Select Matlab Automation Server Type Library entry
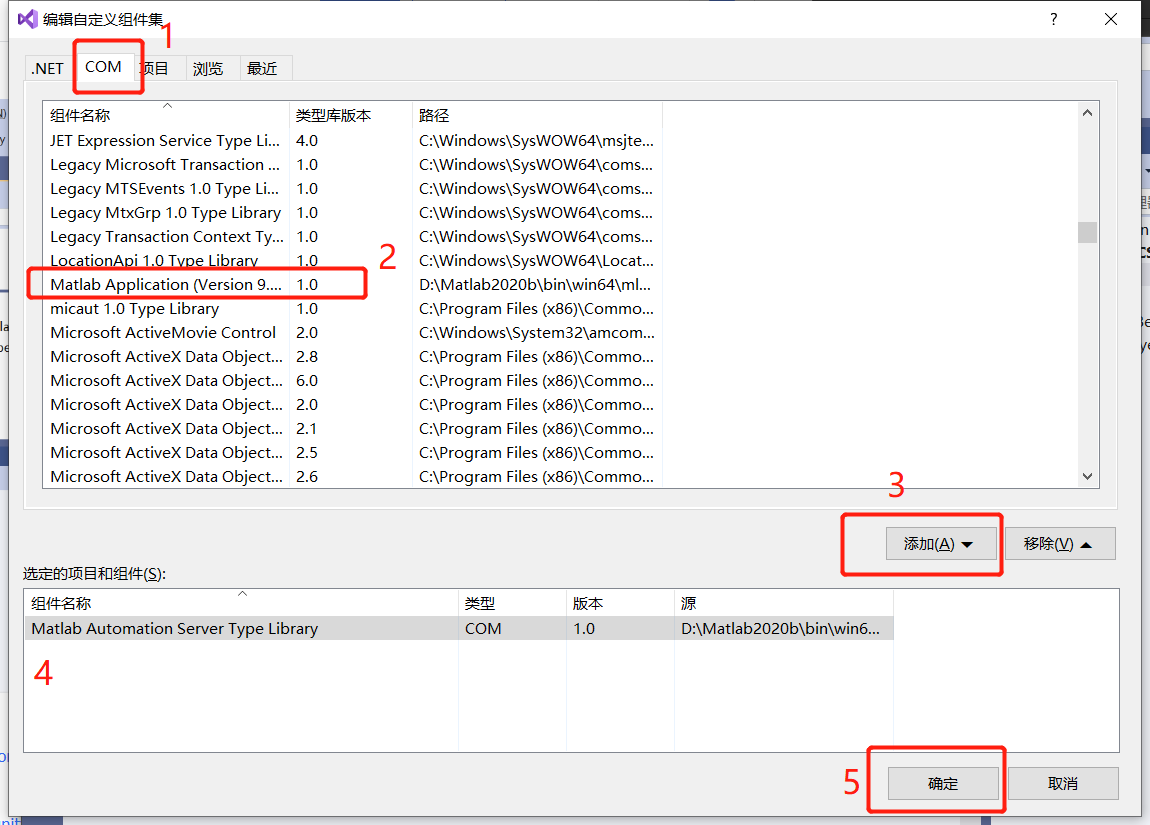Image resolution: width=1150 pixels, height=825 pixels. 175,629
